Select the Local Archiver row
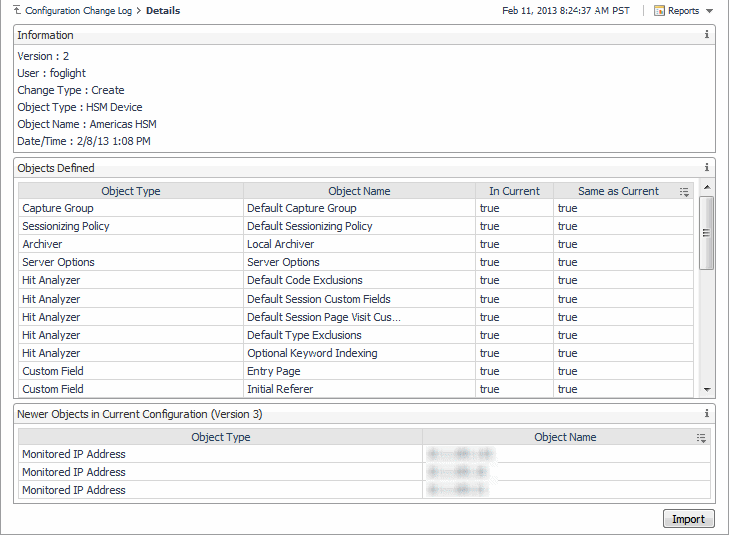 pos(356,244)
